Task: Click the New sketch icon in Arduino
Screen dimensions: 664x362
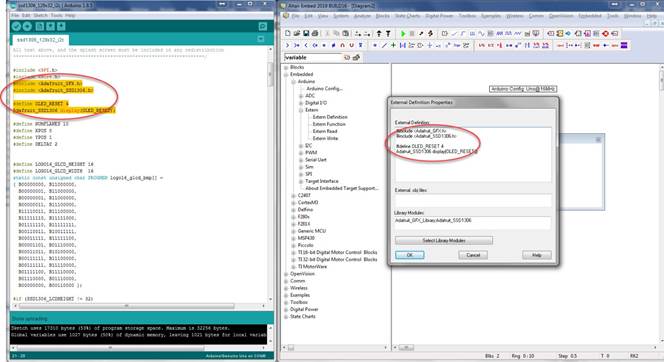Action: click(x=39, y=26)
